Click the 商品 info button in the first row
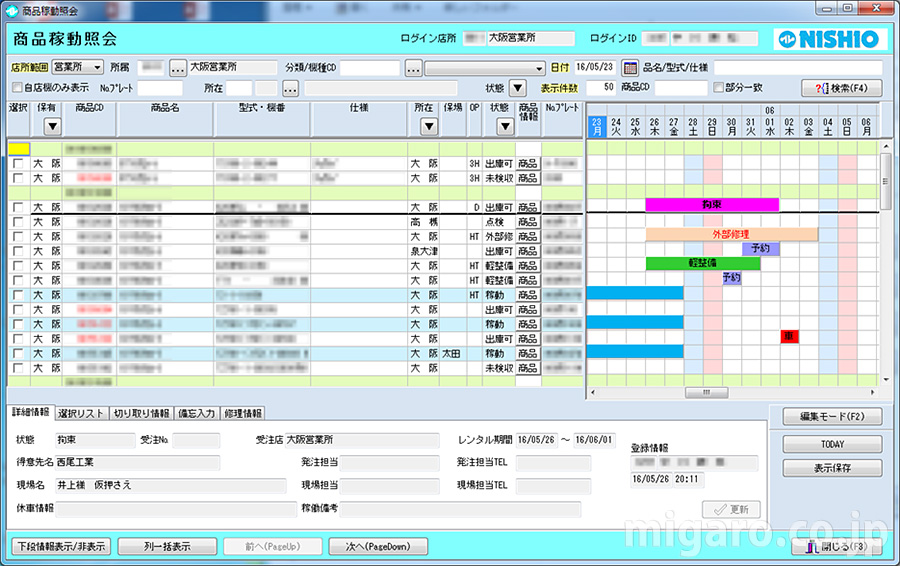The width and height of the screenshot is (900, 566). (527, 163)
